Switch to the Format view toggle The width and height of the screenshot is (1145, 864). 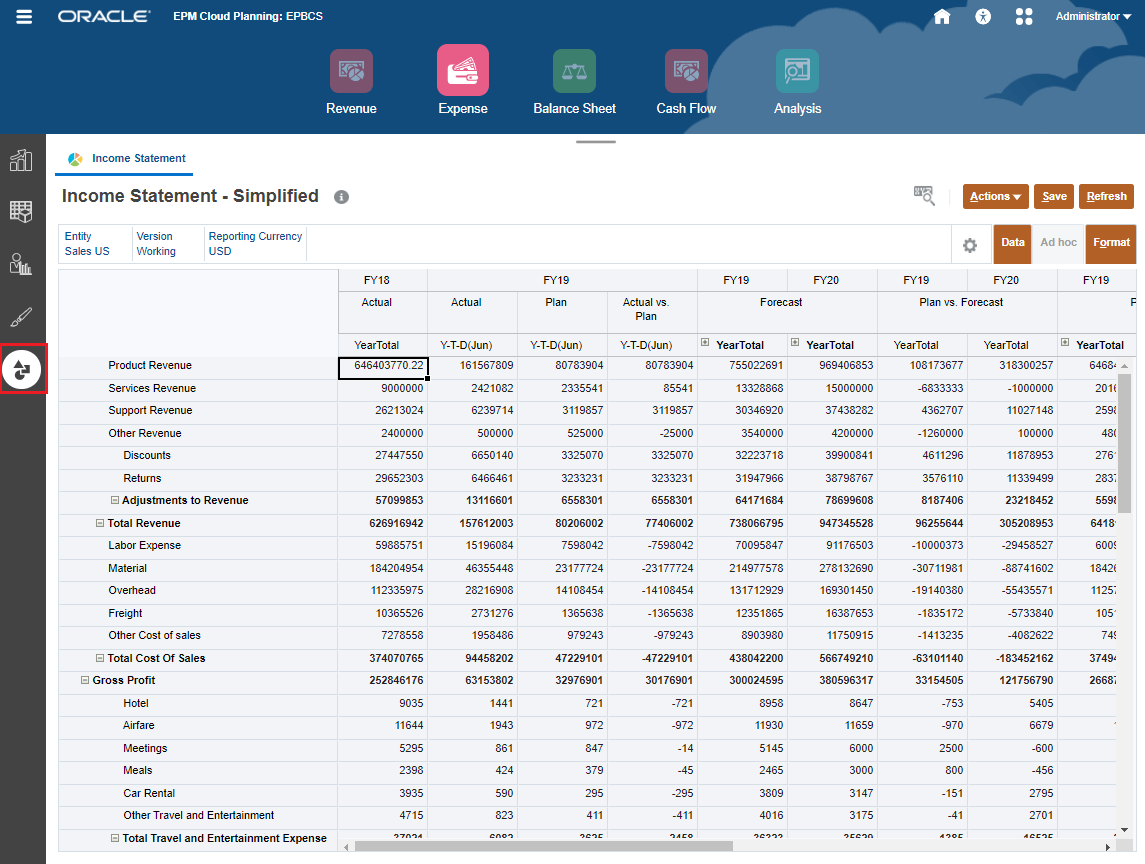click(1110, 242)
